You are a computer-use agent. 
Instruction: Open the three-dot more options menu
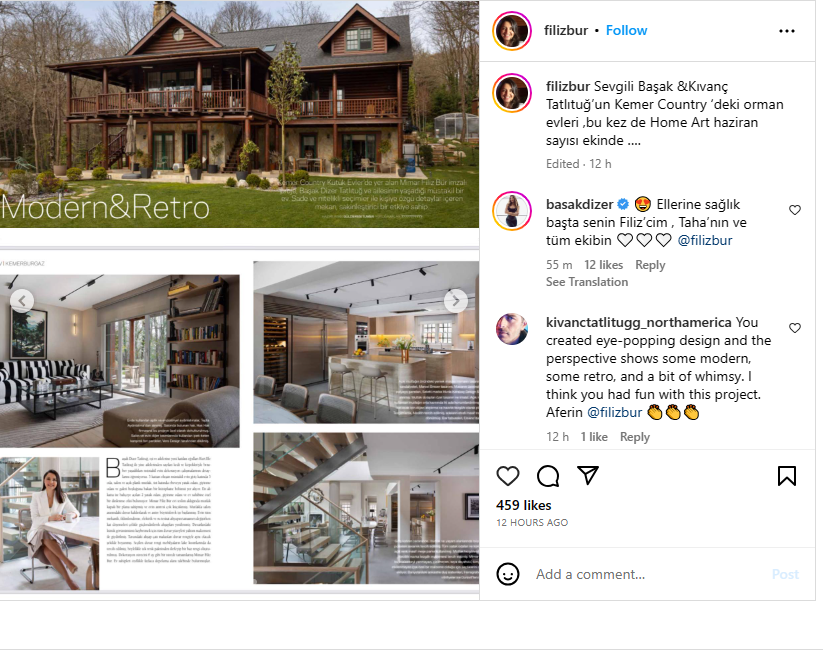click(786, 31)
